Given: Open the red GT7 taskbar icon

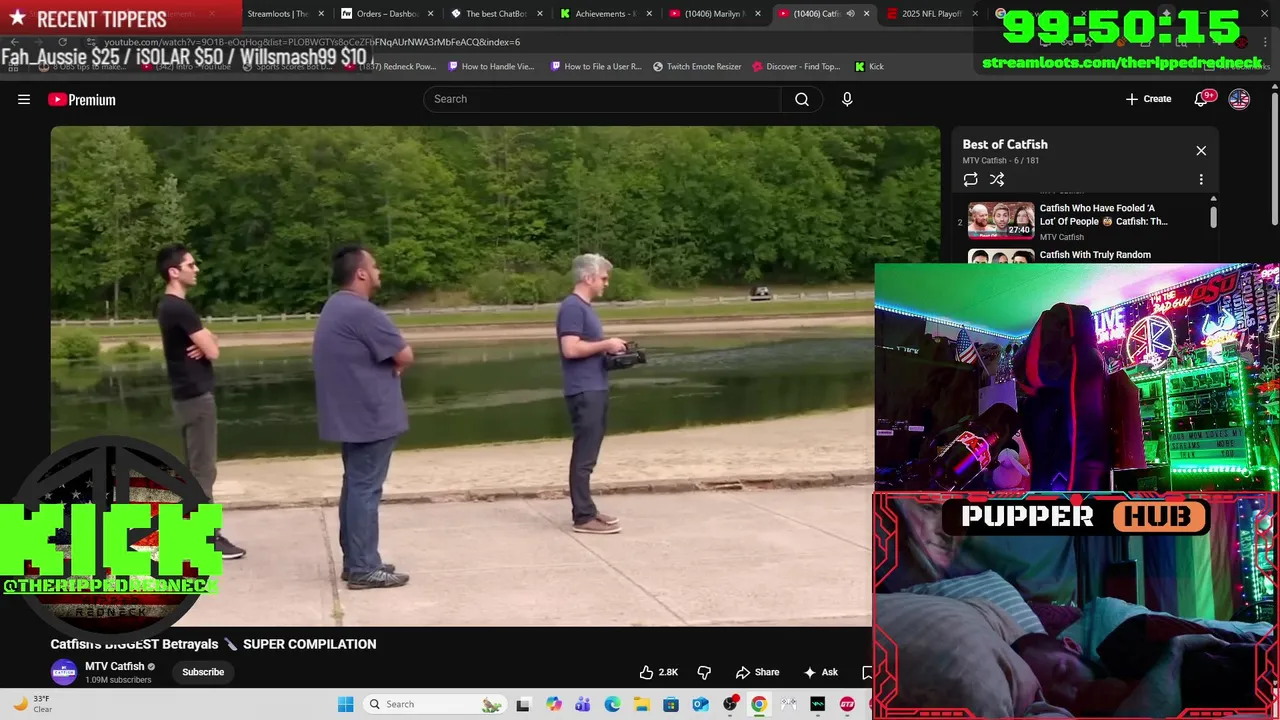Looking at the screenshot, I should click(x=847, y=704).
